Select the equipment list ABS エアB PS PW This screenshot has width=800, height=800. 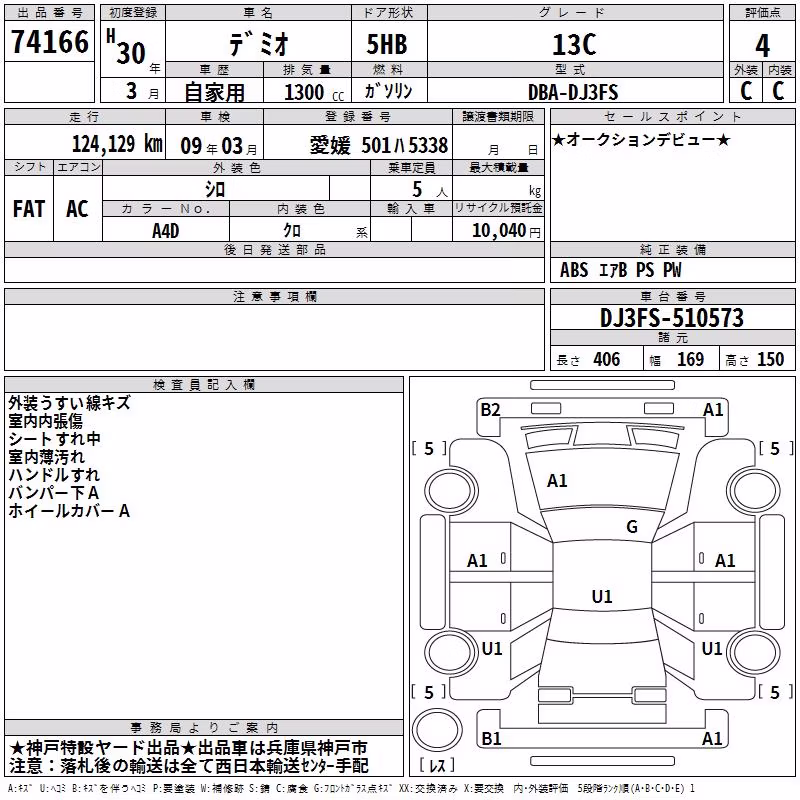[620, 270]
